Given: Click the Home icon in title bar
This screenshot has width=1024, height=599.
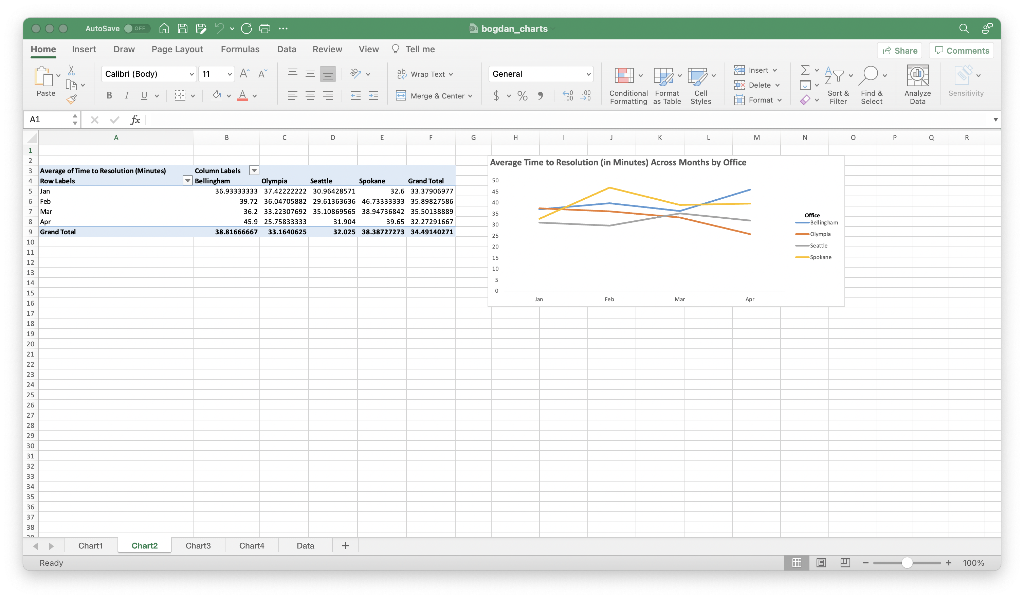Looking at the screenshot, I should (165, 28).
